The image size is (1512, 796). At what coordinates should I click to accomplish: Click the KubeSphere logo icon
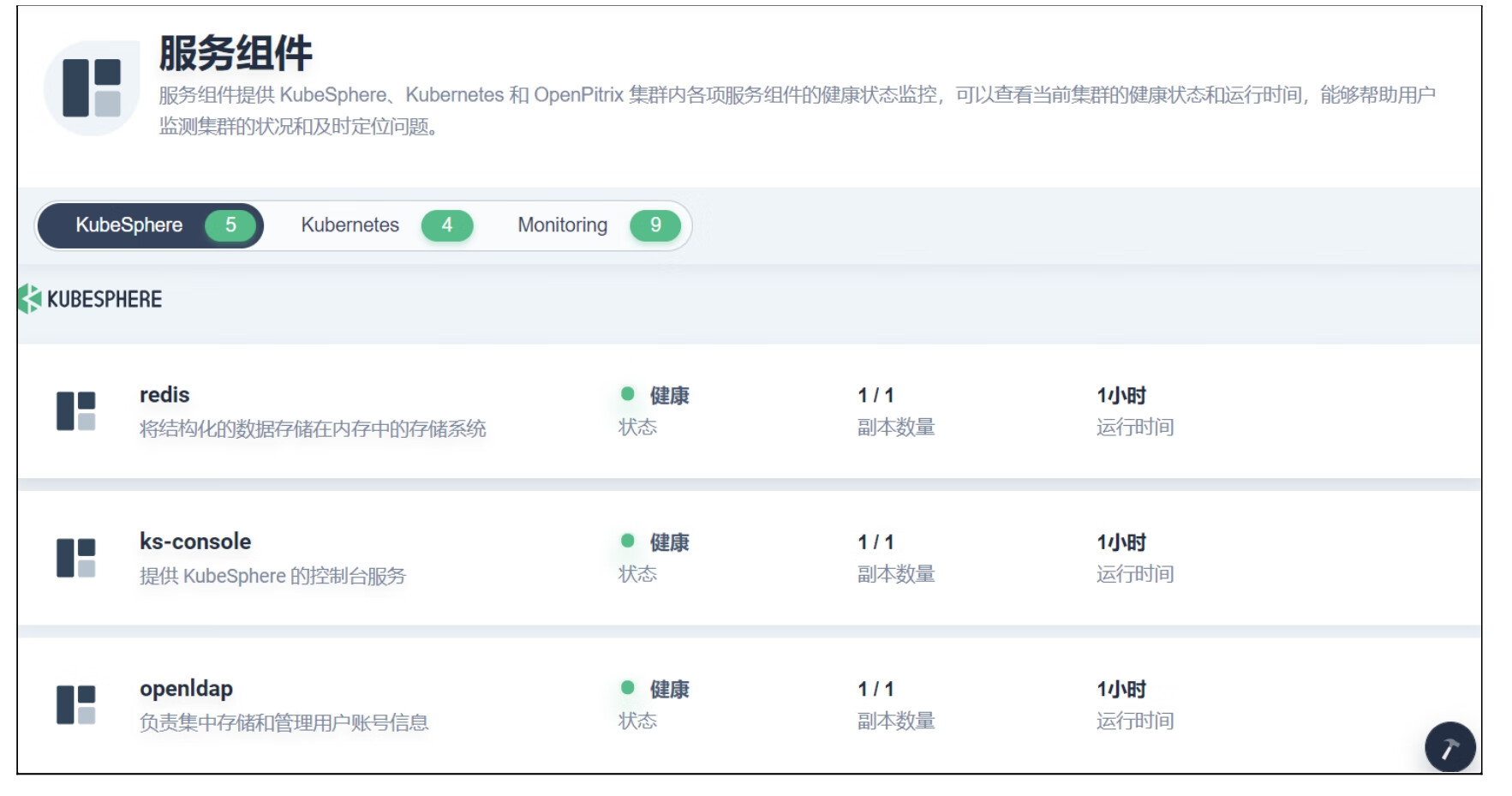pos(30,299)
